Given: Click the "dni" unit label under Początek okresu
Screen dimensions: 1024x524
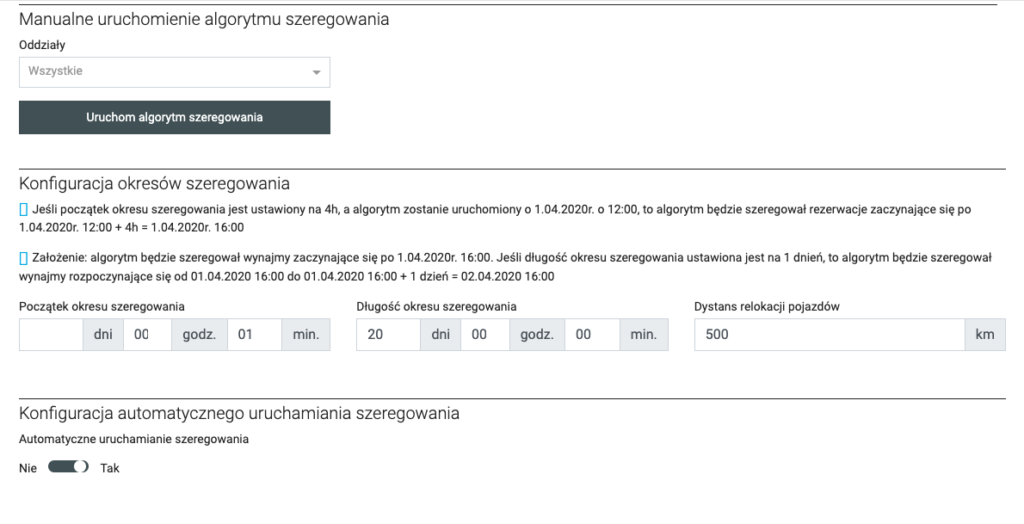Looking at the screenshot, I should pyautogui.click(x=103, y=335).
